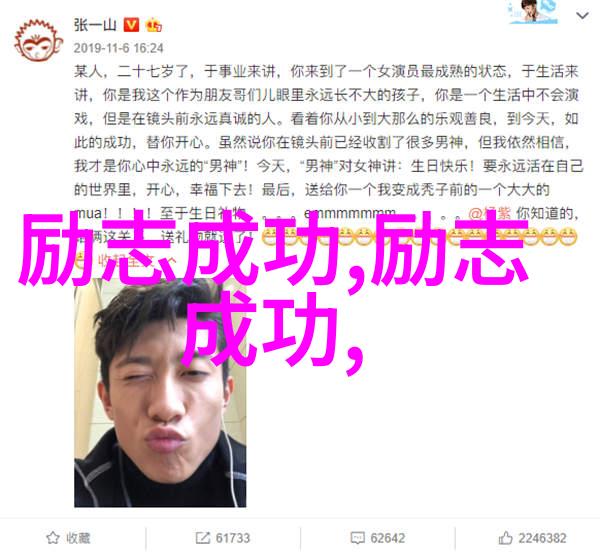Open the comments count 62642
The width and height of the screenshot is (600, 558).
(x=387, y=538)
